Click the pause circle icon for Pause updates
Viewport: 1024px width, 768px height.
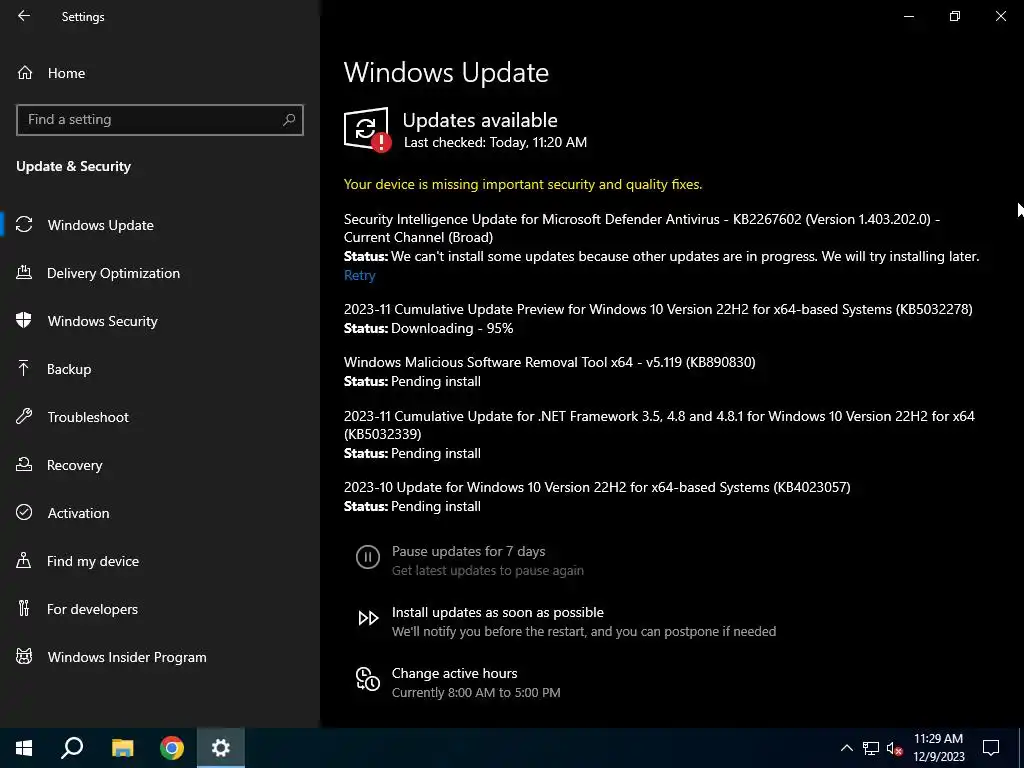[368, 557]
